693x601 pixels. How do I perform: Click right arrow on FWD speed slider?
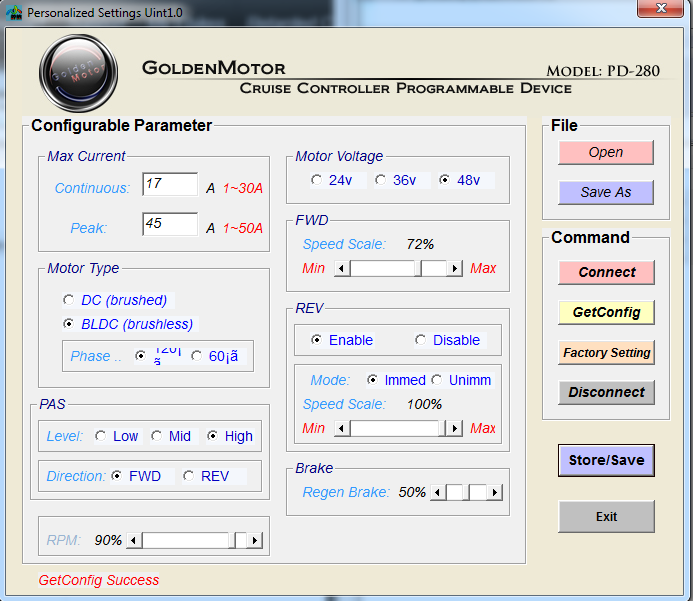point(455,268)
